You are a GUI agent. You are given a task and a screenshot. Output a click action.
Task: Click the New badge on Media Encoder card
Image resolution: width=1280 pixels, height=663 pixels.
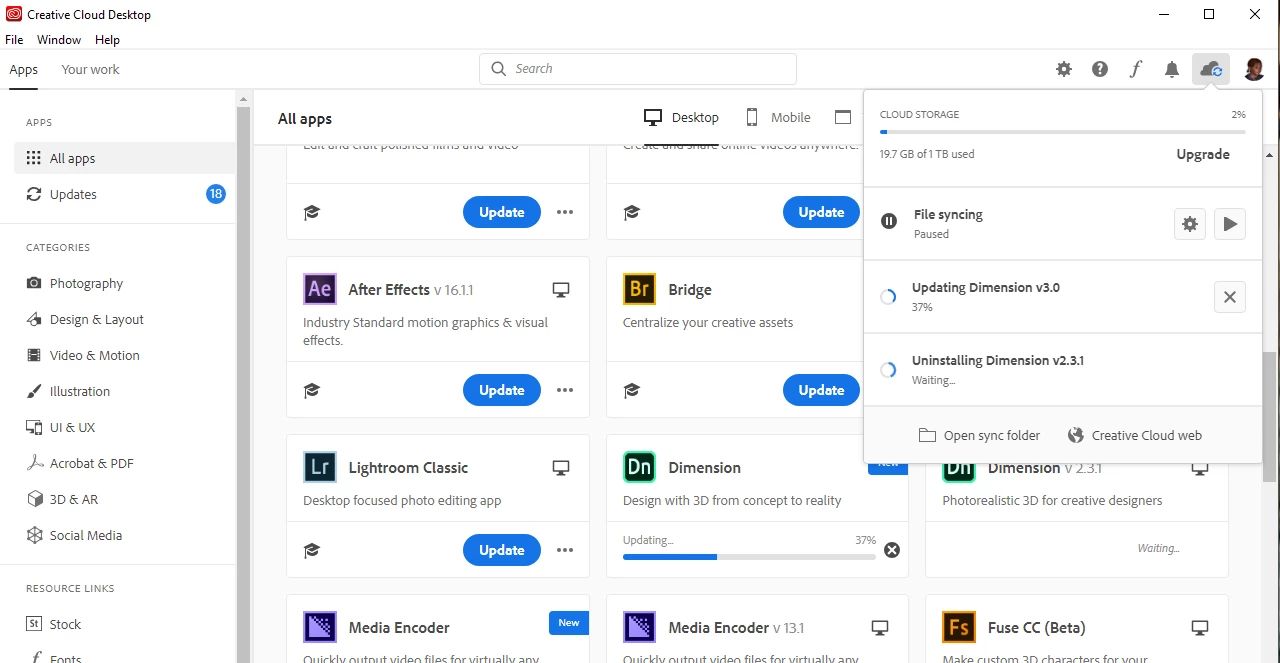coord(568,622)
